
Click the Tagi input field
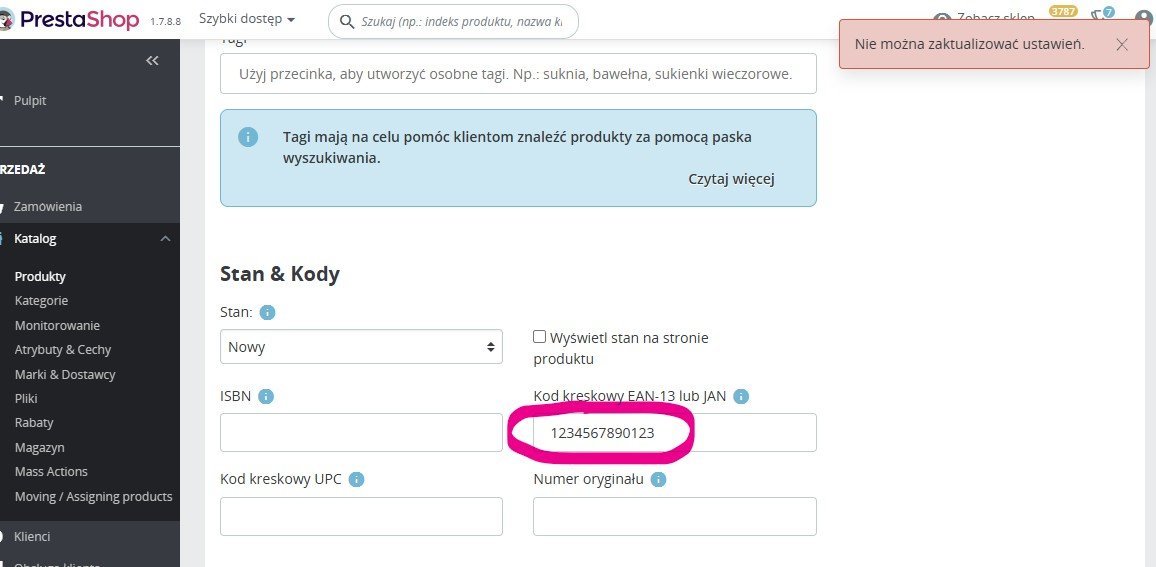point(518,74)
